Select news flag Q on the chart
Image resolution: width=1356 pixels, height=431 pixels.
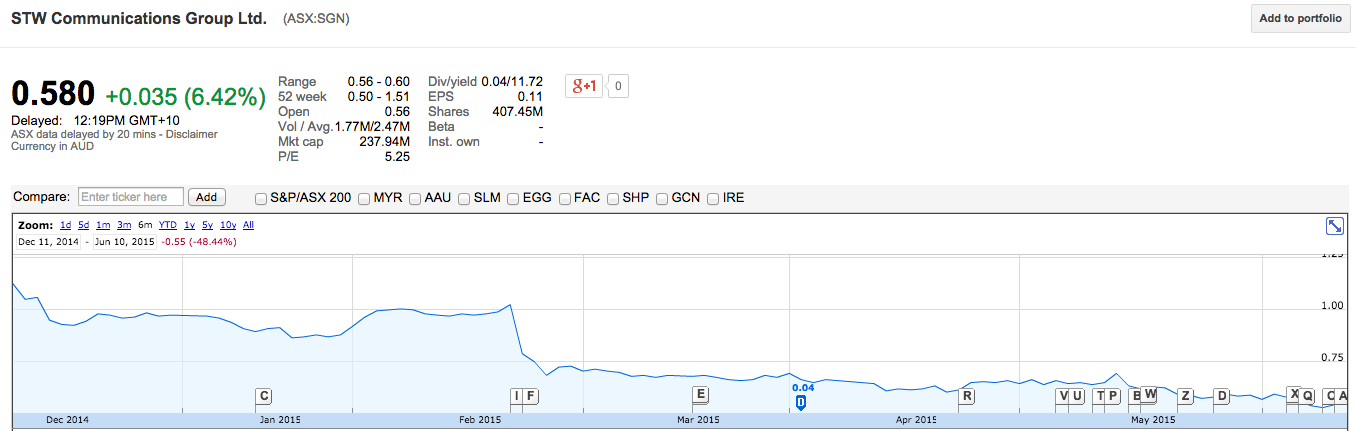1307,396
